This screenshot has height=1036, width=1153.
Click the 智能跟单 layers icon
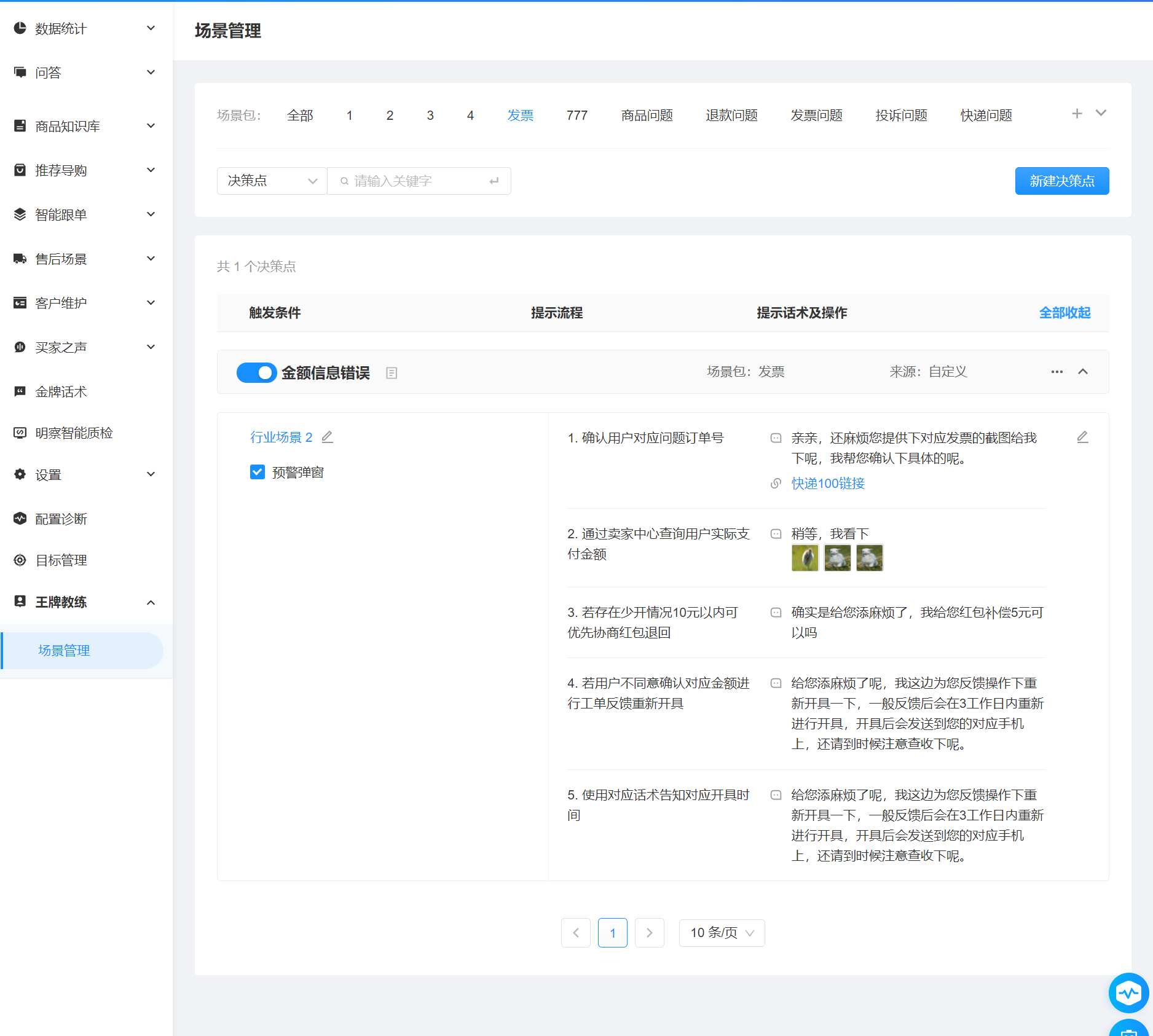point(20,214)
